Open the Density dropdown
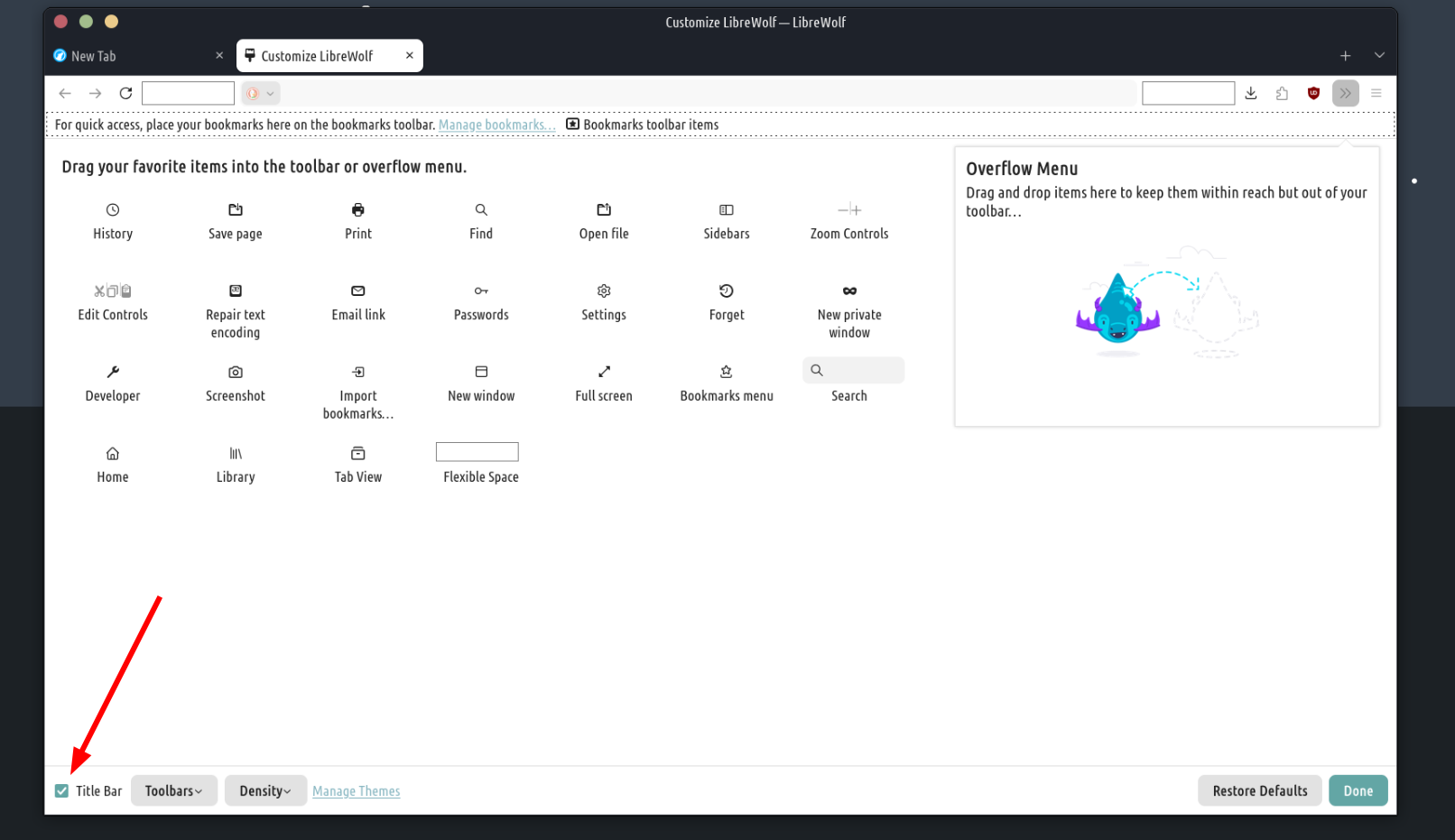This screenshot has width=1455, height=840. point(265,791)
